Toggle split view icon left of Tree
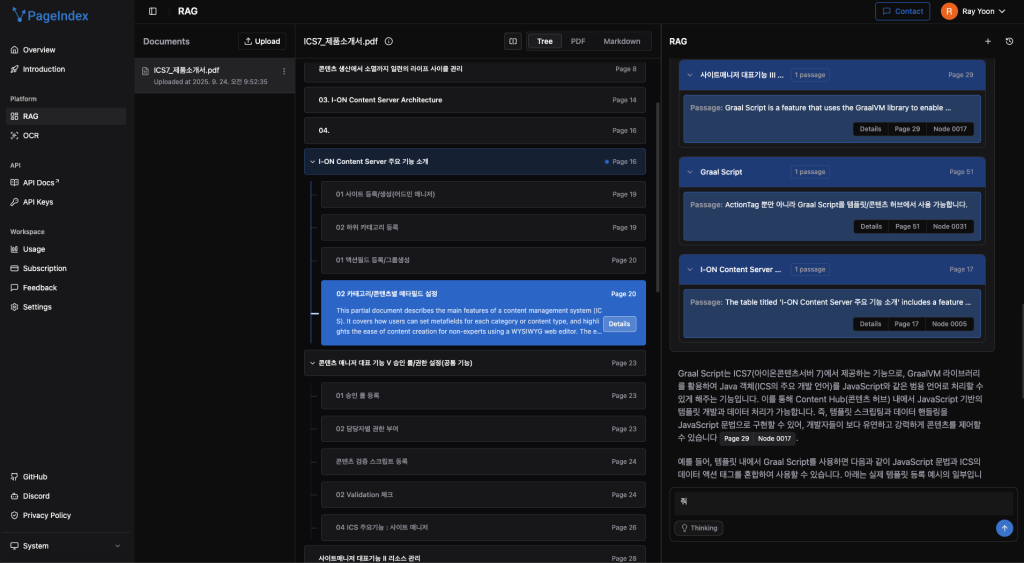The height and width of the screenshot is (563, 1024). tap(513, 41)
